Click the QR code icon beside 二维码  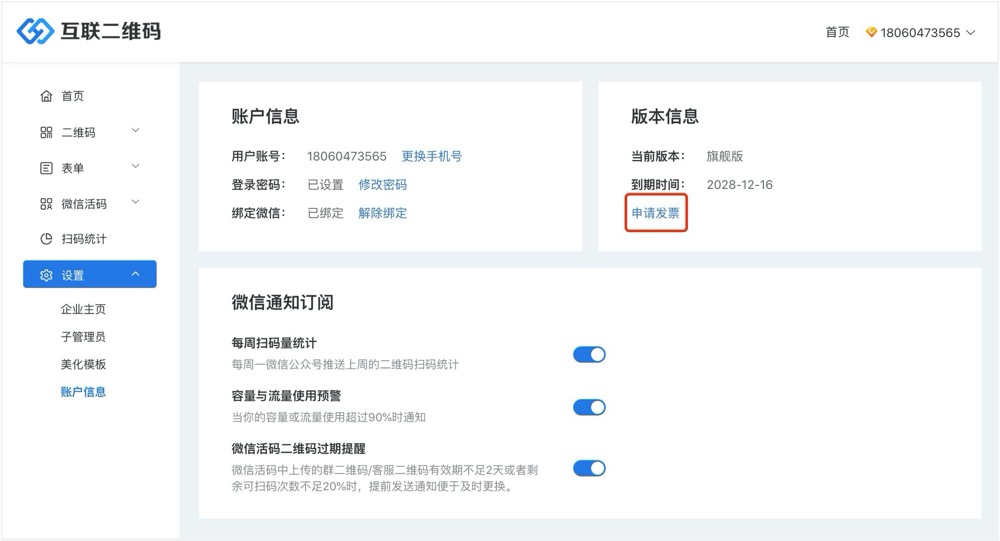(46, 133)
